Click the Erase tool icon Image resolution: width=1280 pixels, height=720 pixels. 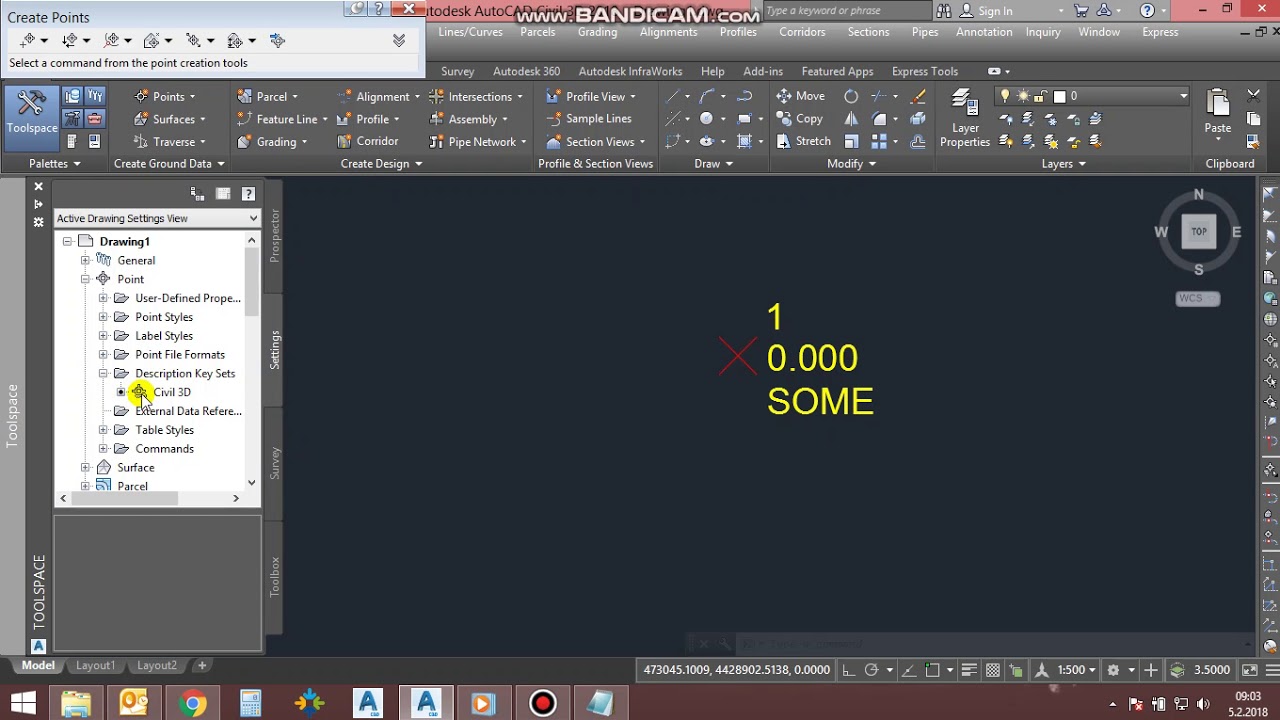[918, 96]
